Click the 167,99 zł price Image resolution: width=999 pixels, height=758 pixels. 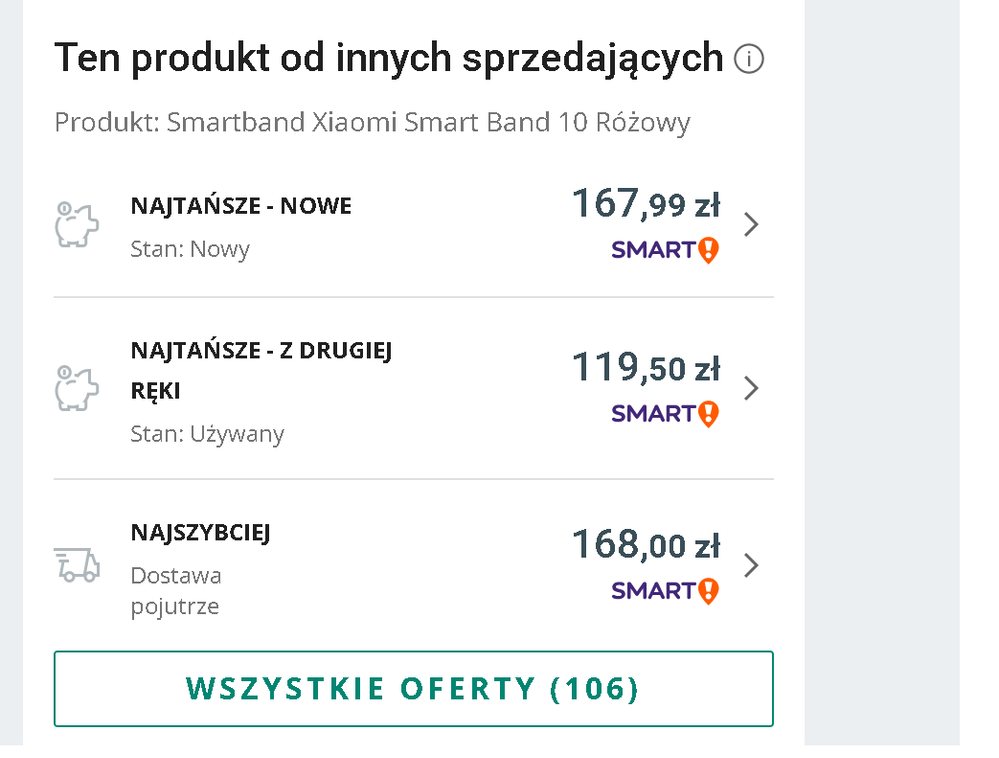click(x=645, y=205)
